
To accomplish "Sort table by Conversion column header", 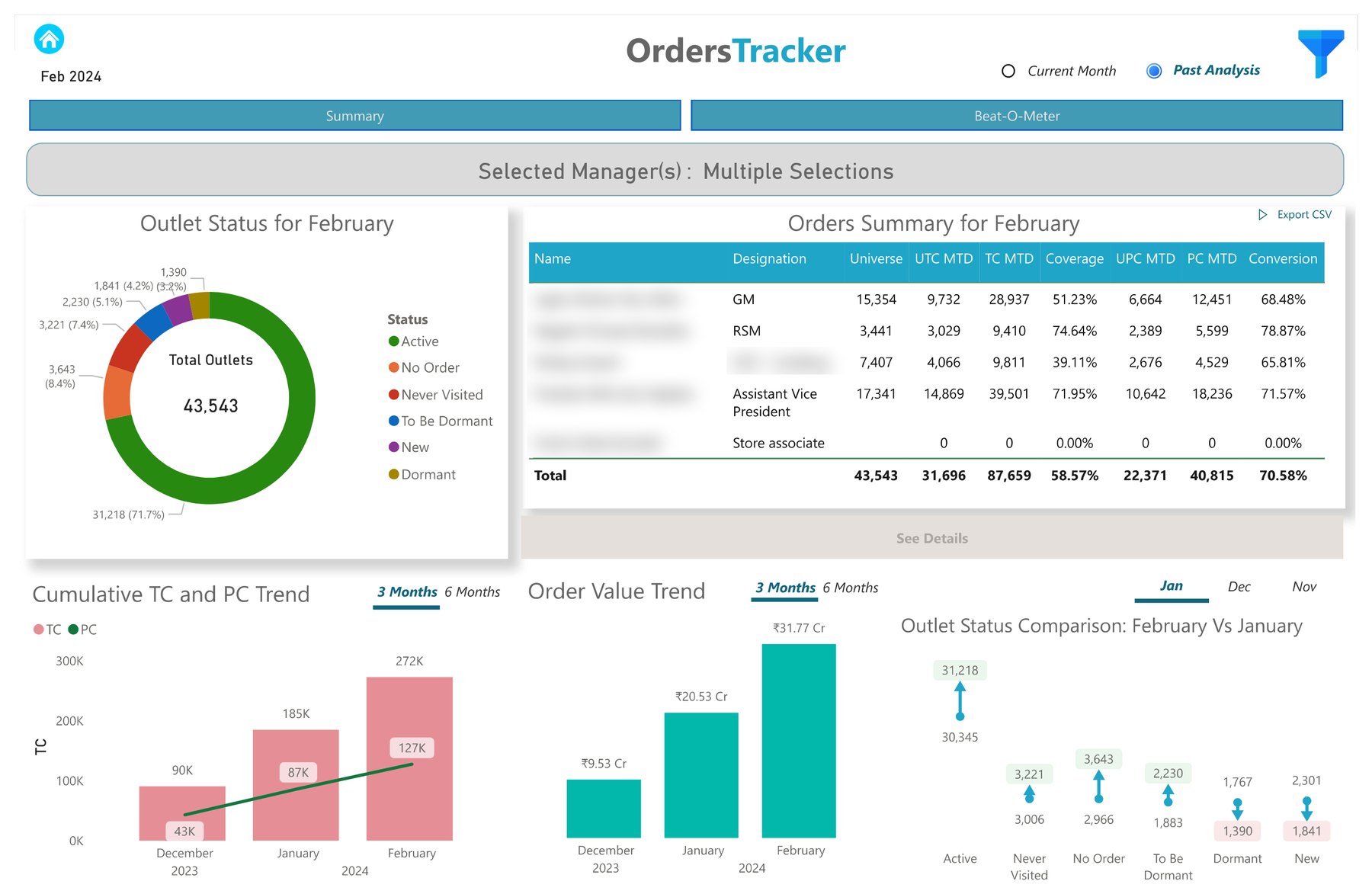I will click(1283, 259).
